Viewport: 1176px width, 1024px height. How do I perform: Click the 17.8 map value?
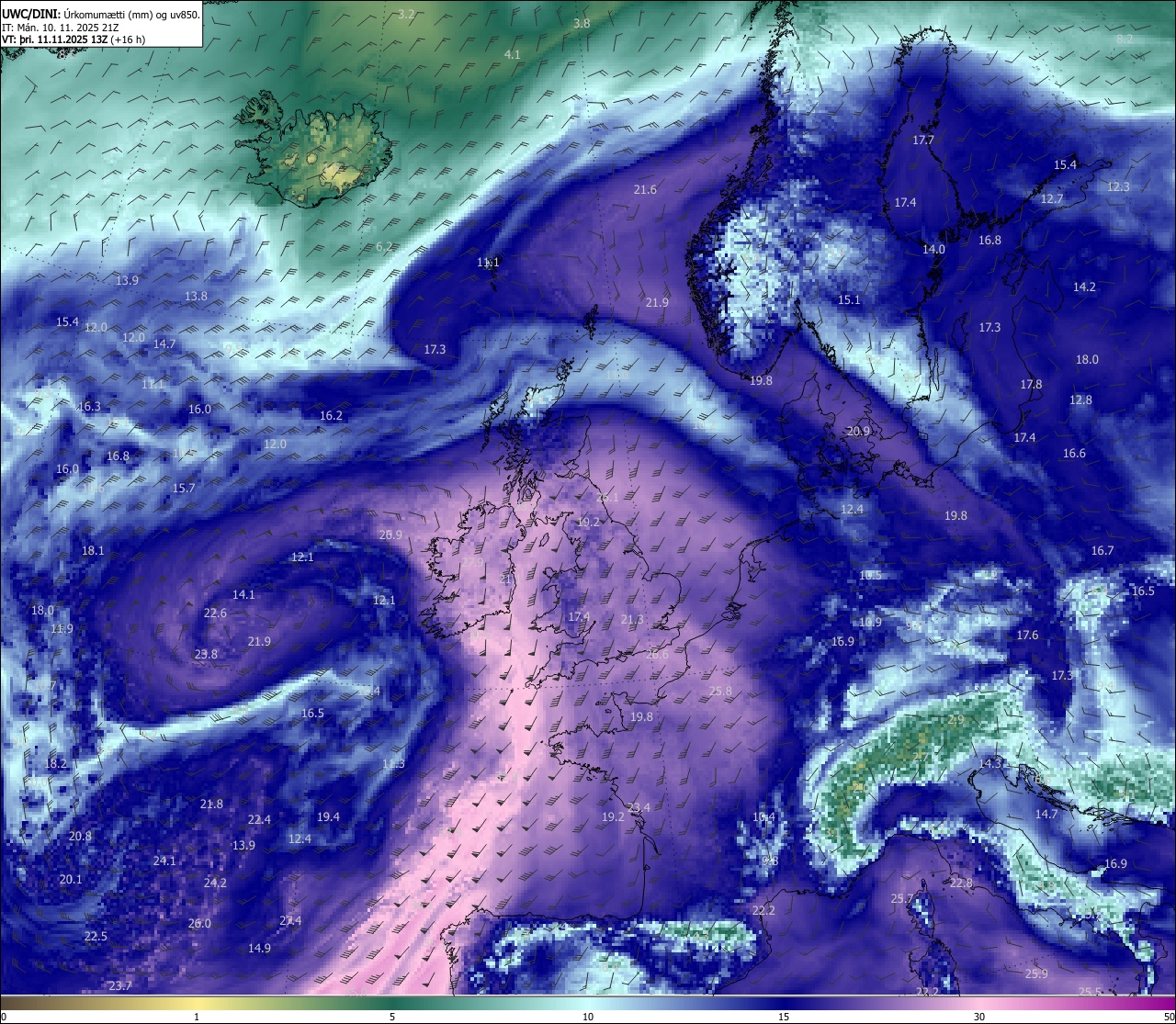point(1031,384)
